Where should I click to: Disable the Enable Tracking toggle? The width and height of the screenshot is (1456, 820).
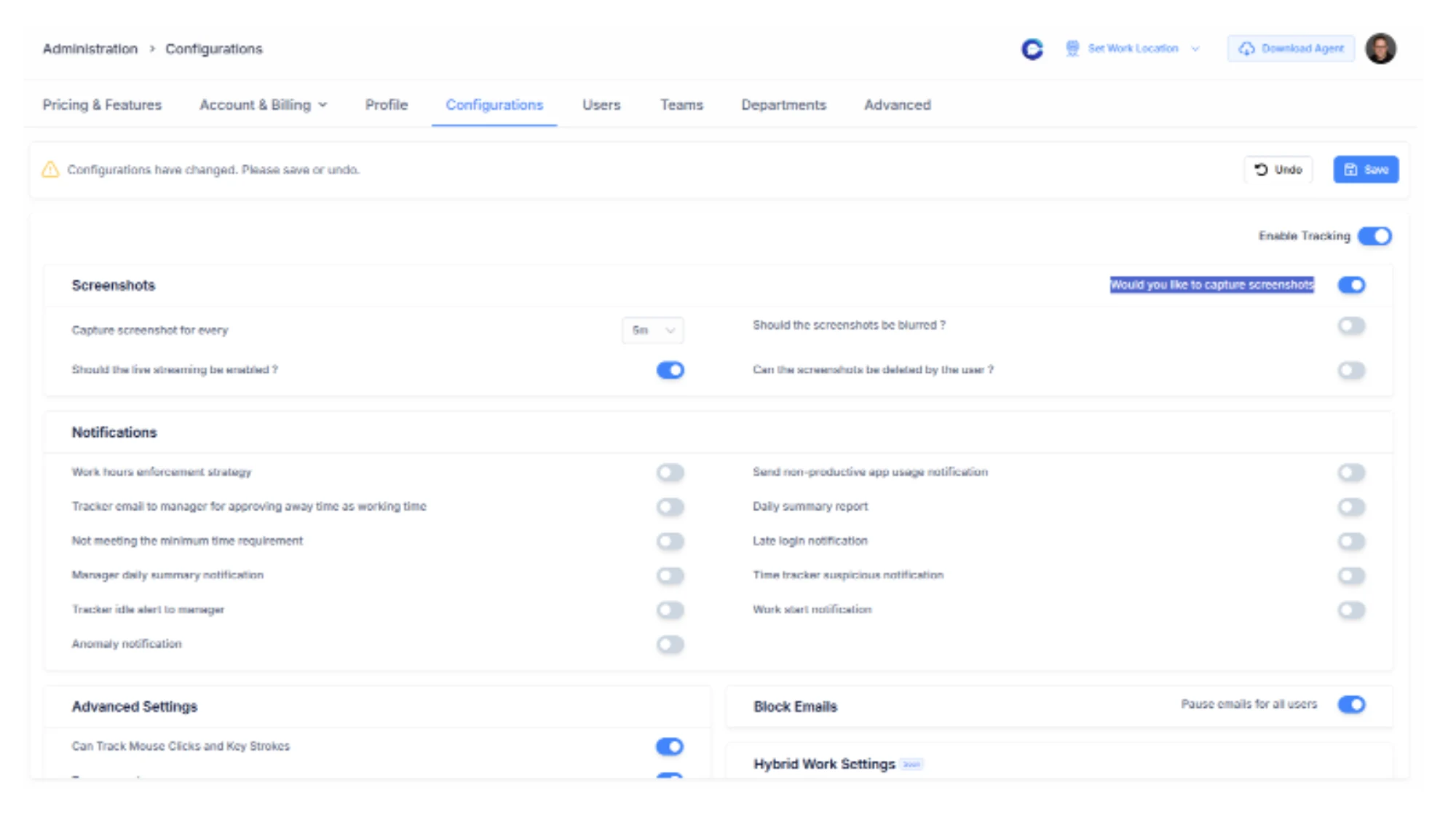click(x=1375, y=236)
